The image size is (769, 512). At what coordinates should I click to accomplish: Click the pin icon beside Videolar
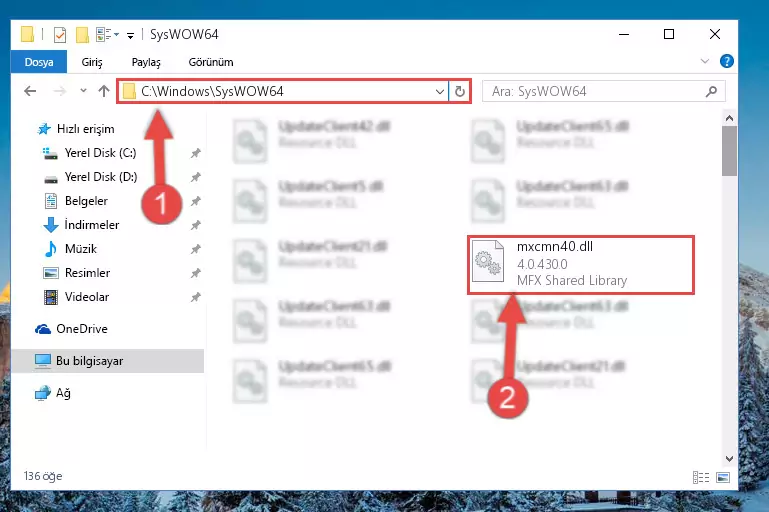click(x=196, y=297)
